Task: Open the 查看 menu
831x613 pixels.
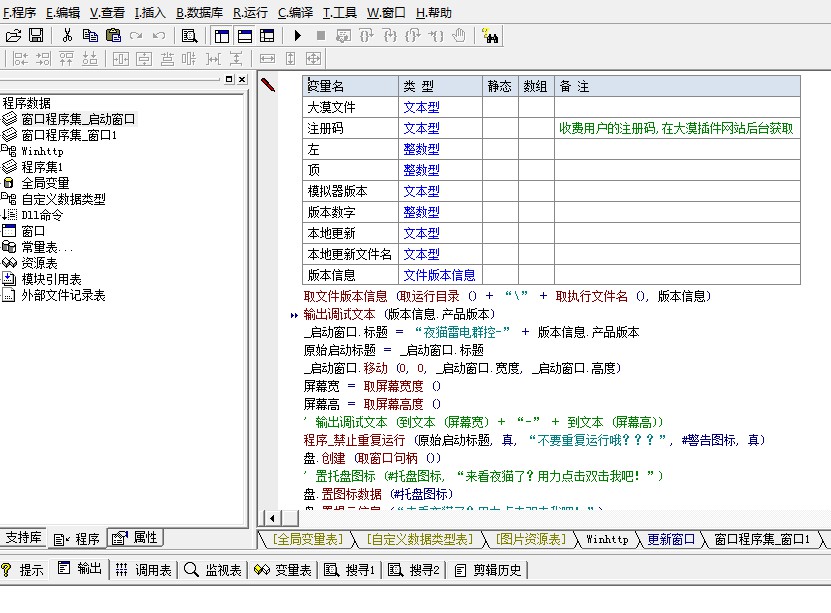Action: [107, 13]
